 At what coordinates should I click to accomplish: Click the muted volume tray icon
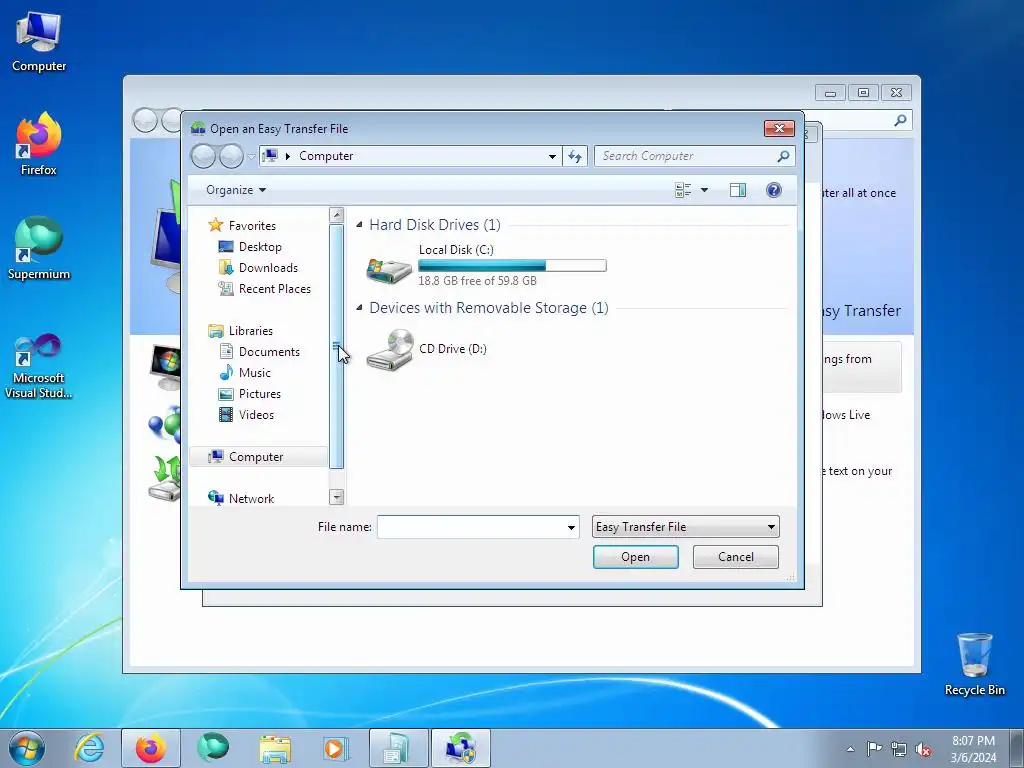pos(923,749)
